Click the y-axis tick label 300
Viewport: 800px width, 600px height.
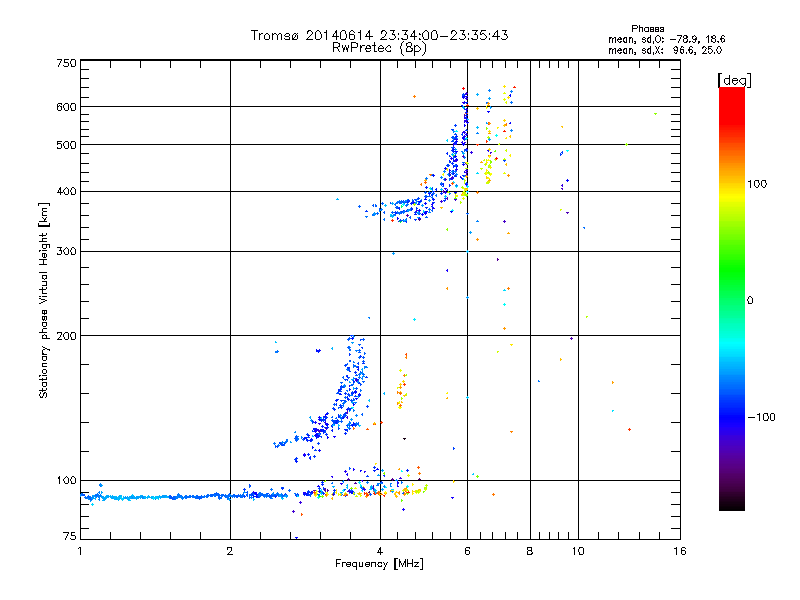tap(65, 251)
